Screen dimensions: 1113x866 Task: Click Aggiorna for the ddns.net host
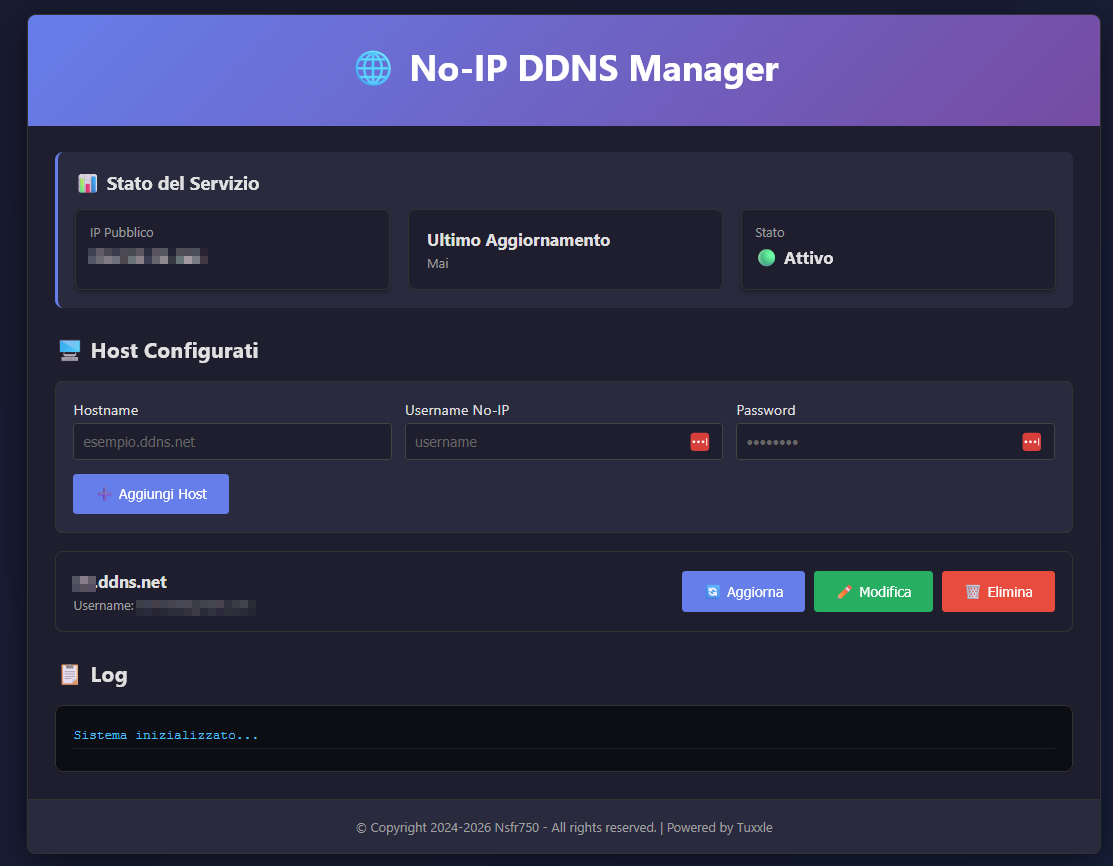(x=743, y=591)
